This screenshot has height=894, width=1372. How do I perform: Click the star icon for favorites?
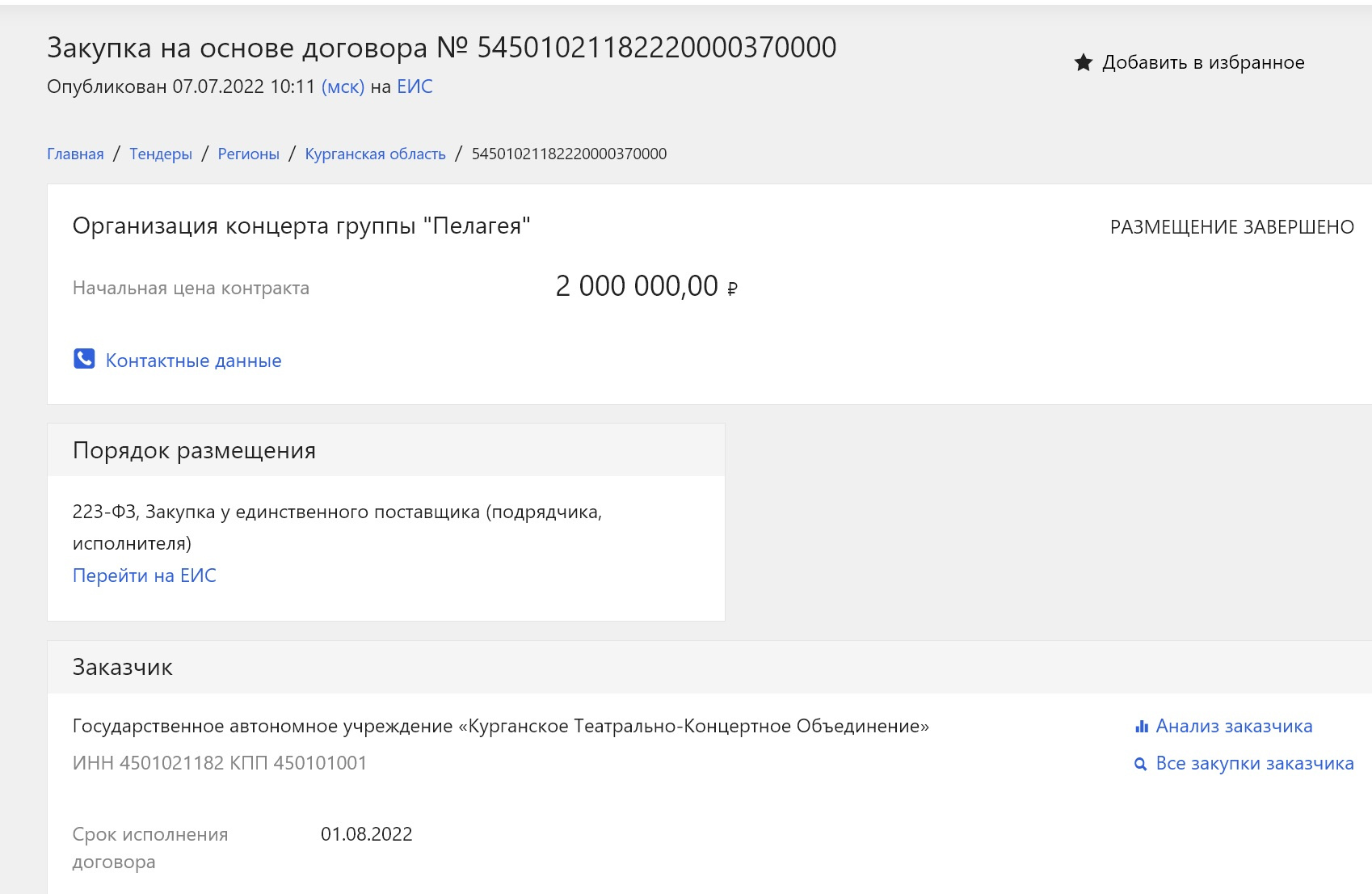pyautogui.click(x=1083, y=62)
